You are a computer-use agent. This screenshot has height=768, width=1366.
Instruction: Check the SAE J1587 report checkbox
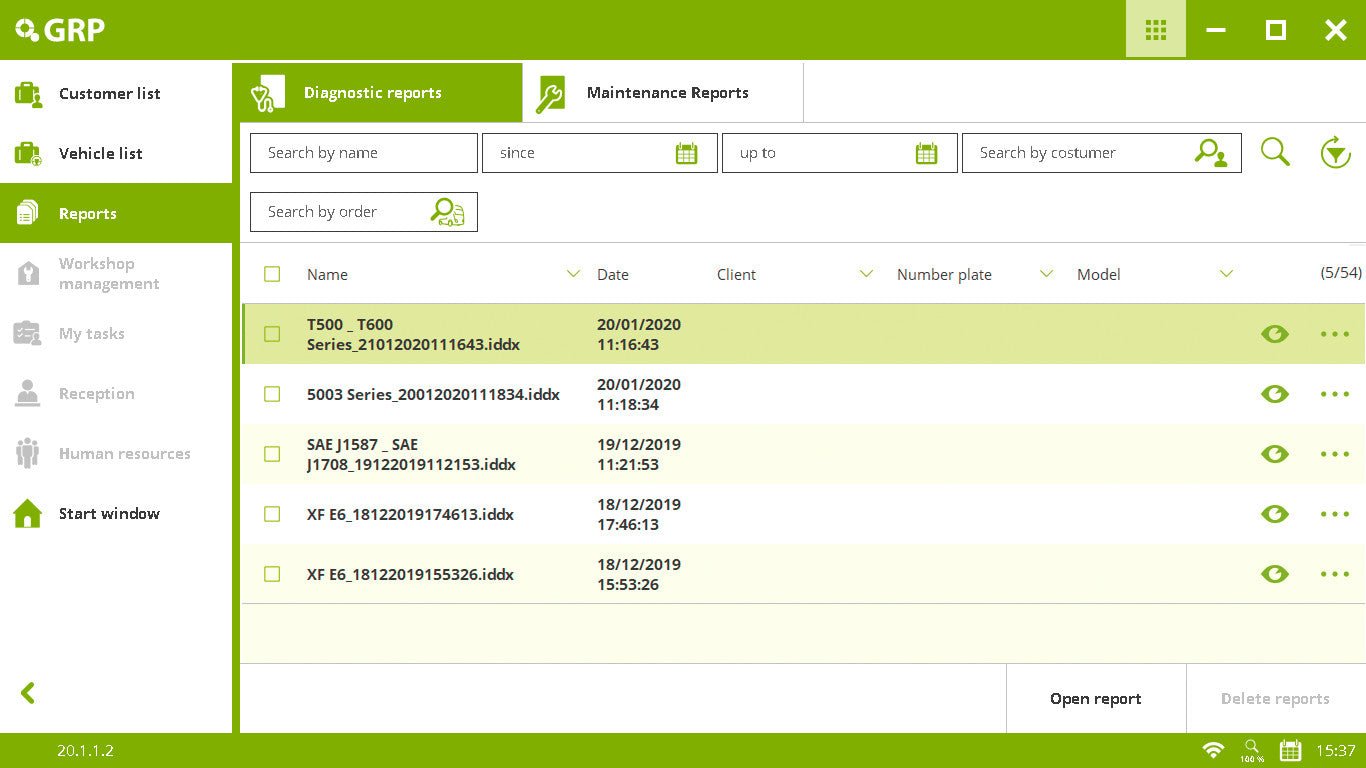272,454
